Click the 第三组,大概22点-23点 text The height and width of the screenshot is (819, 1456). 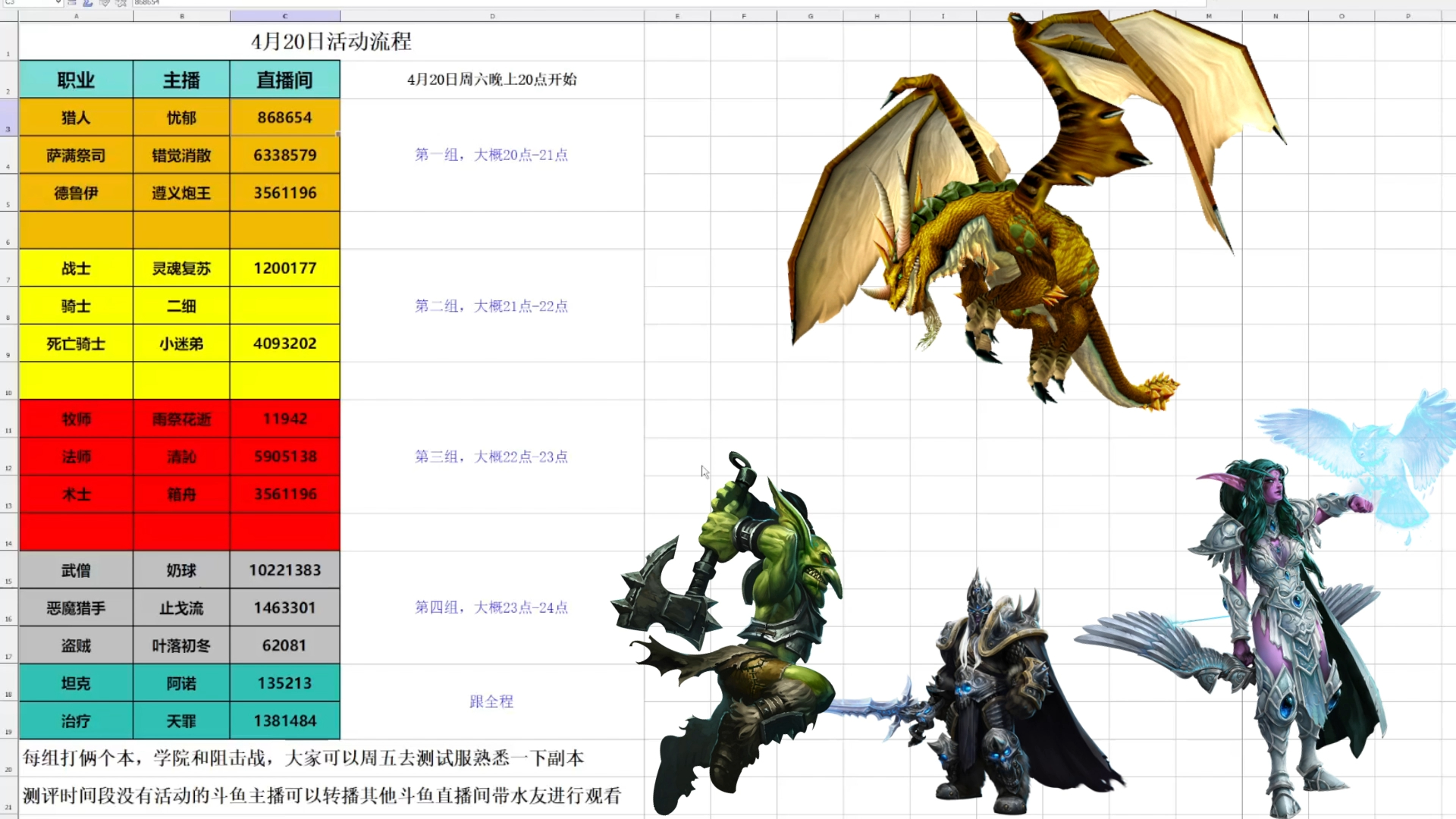pyautogui.click(x=491, y=457)
